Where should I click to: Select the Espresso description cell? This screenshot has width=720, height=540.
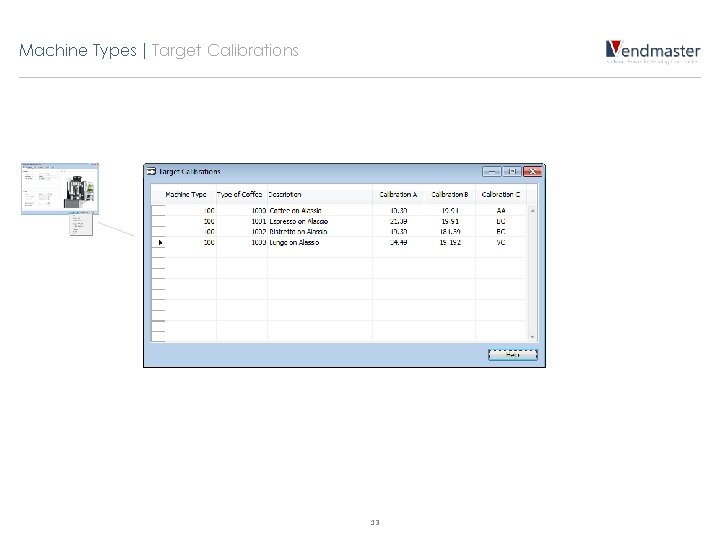tap(320, 221)
